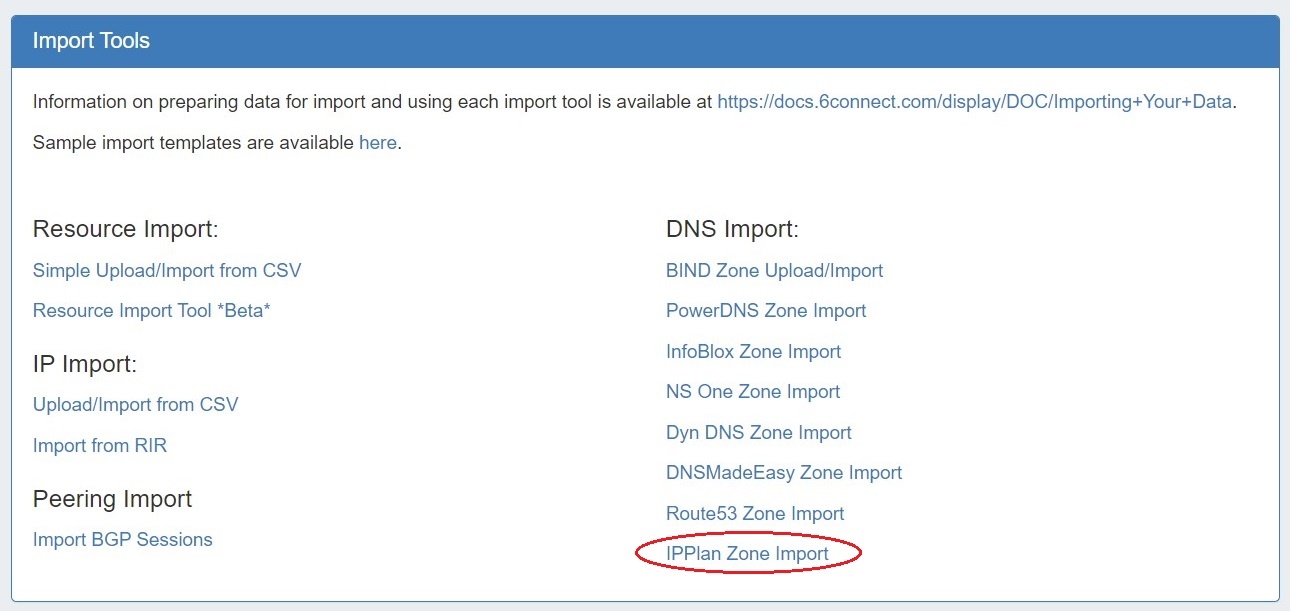
Task: Launch the Resource Import Tool Beta
Action: tap(152, 310)
